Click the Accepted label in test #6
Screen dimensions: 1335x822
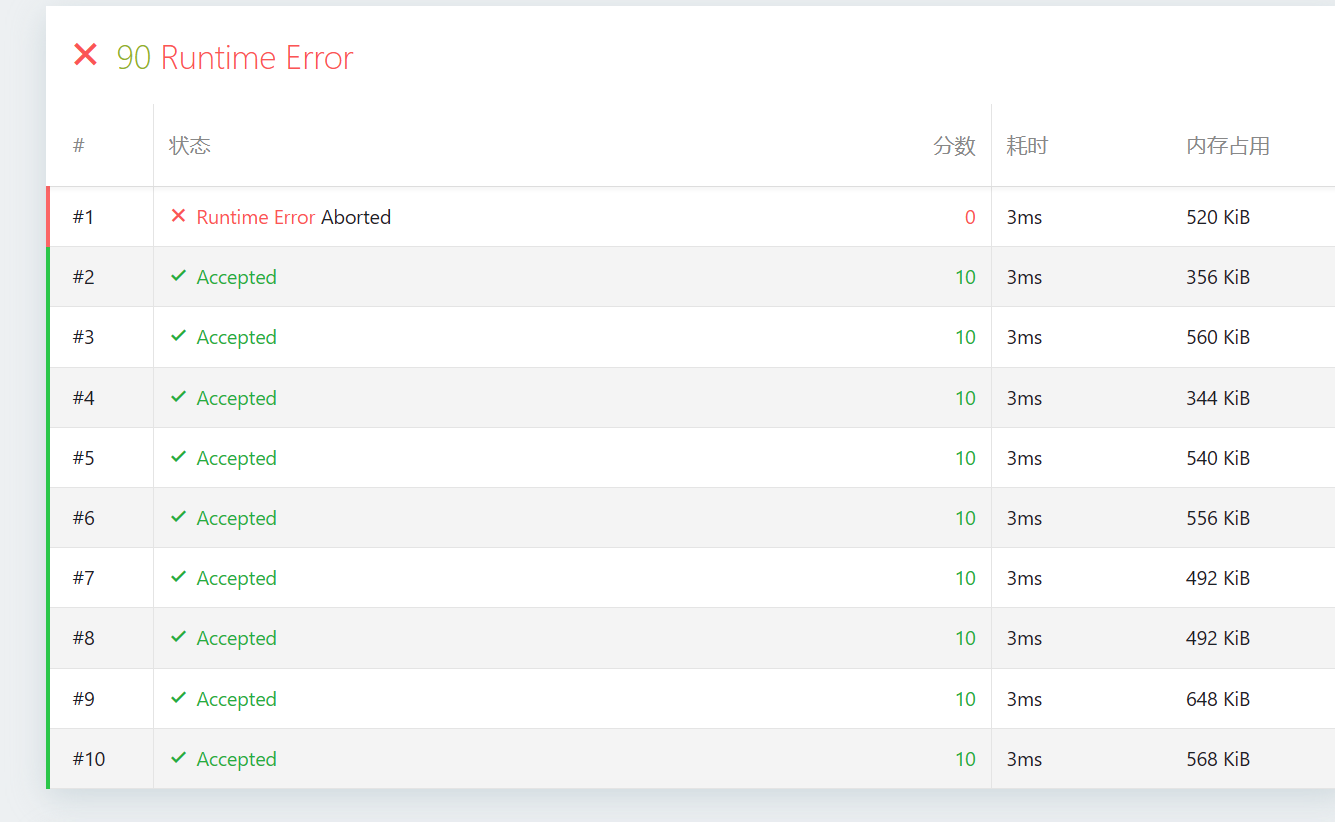pos(236,518)
